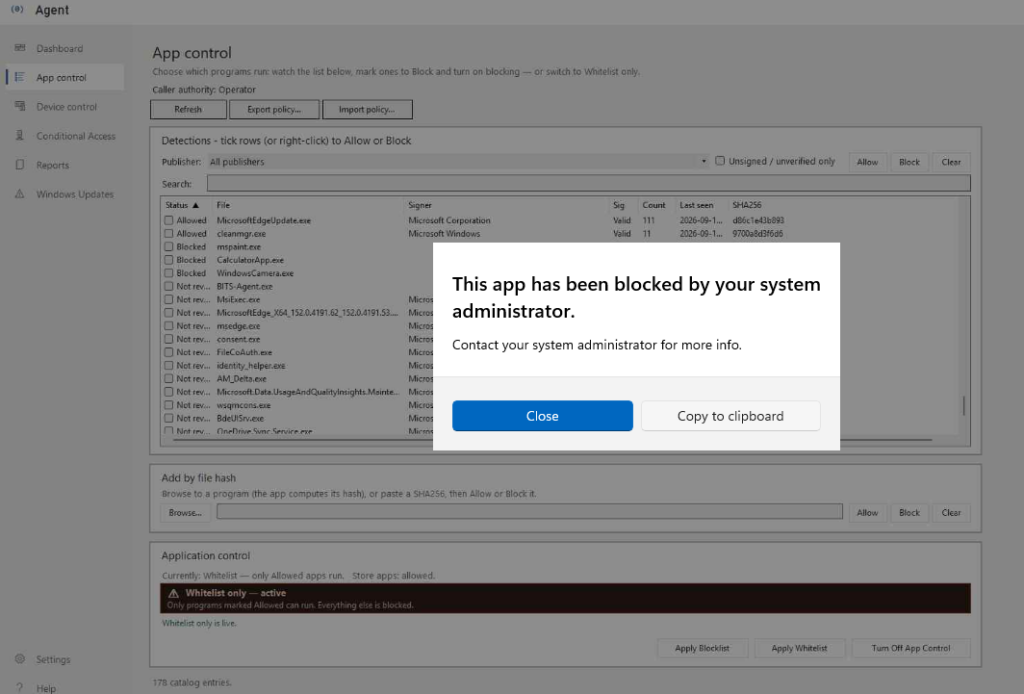Enable Unsigned / unverified only checkbox
Image resolution: width=1024 pixels, height=694 pixels.
pyautogui.click(x=720, y=161)
